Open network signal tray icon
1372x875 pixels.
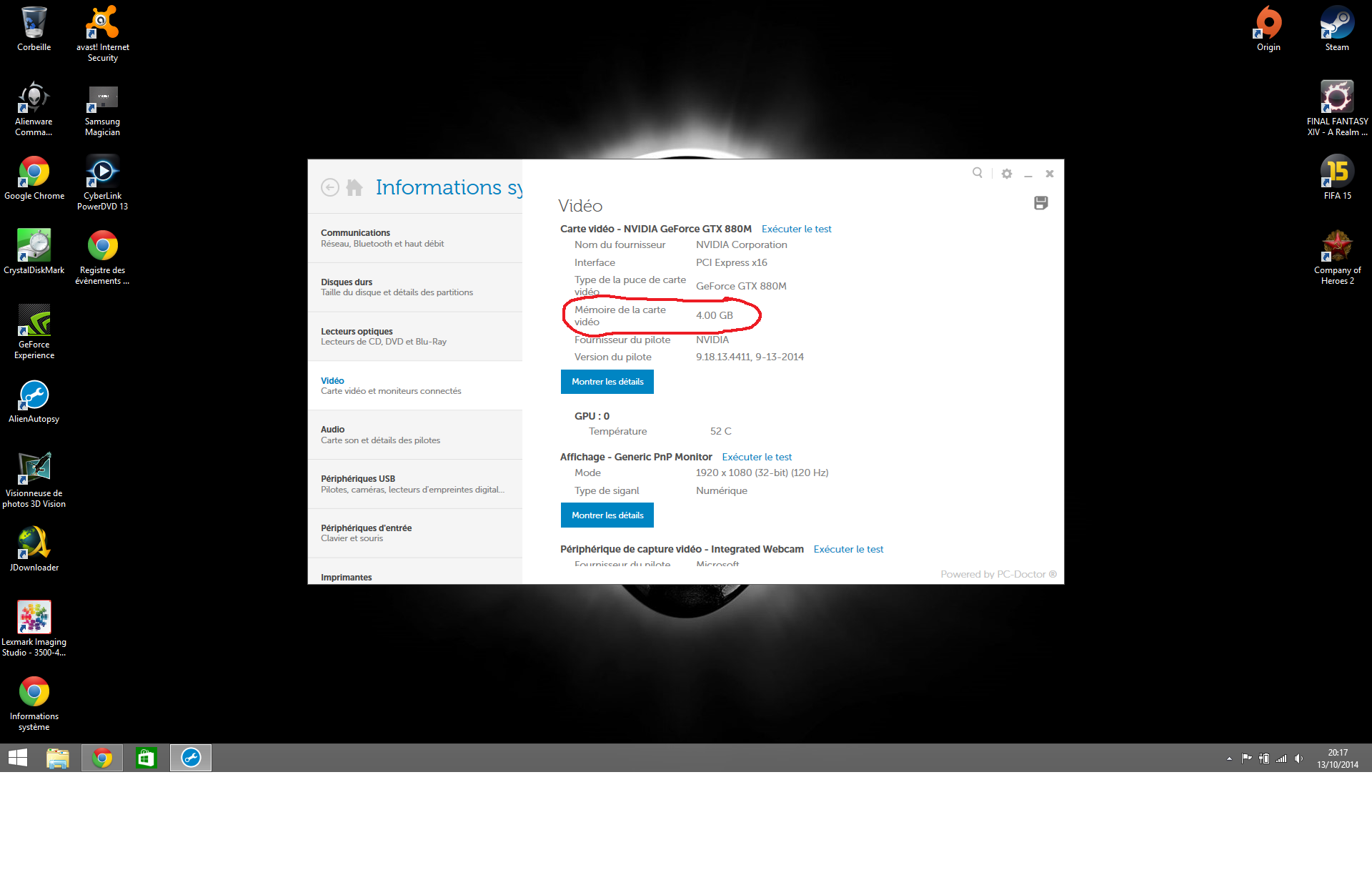pyautogui.click(x=1281, y=758)
